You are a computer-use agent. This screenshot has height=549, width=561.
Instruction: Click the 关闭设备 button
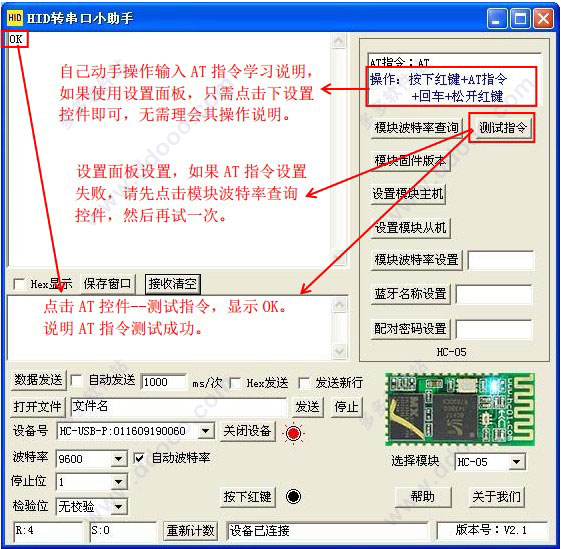(x=247, y=431)
